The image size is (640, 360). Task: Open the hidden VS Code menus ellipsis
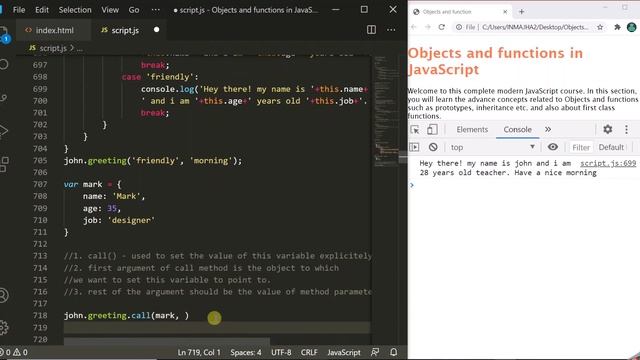[156, 10]
